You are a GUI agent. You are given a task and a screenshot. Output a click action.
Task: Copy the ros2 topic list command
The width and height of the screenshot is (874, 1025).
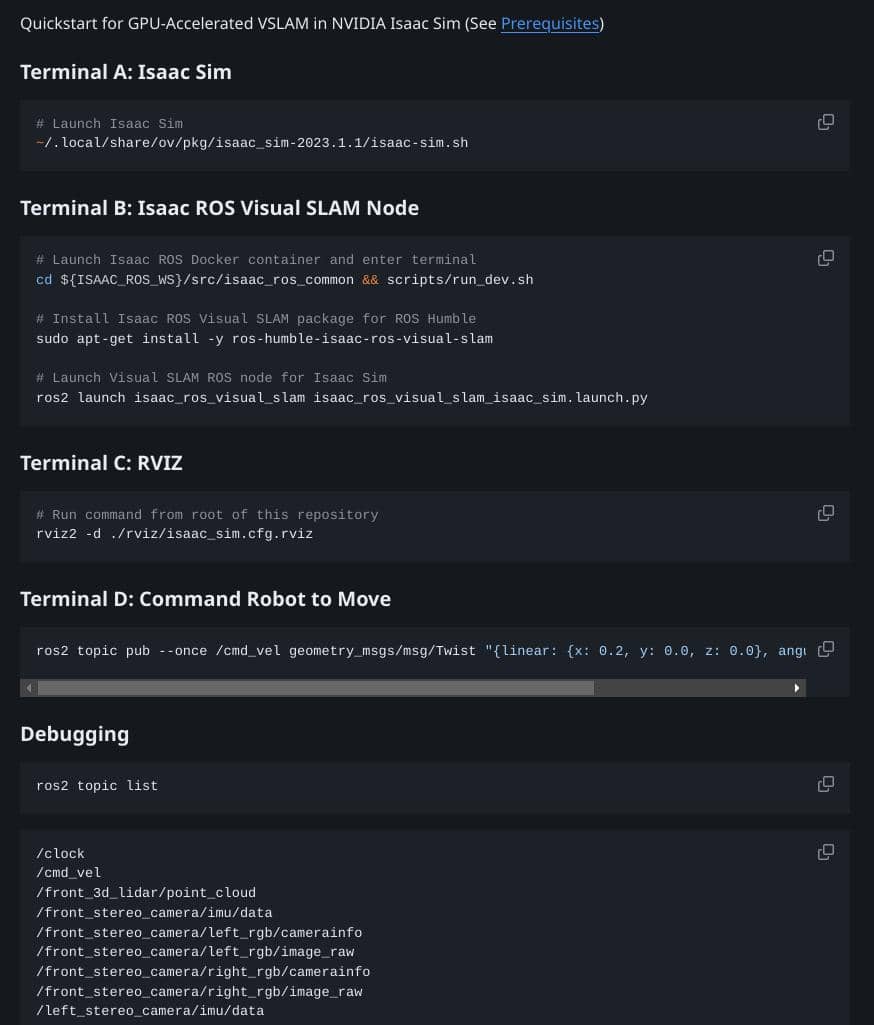pos(826,784)
